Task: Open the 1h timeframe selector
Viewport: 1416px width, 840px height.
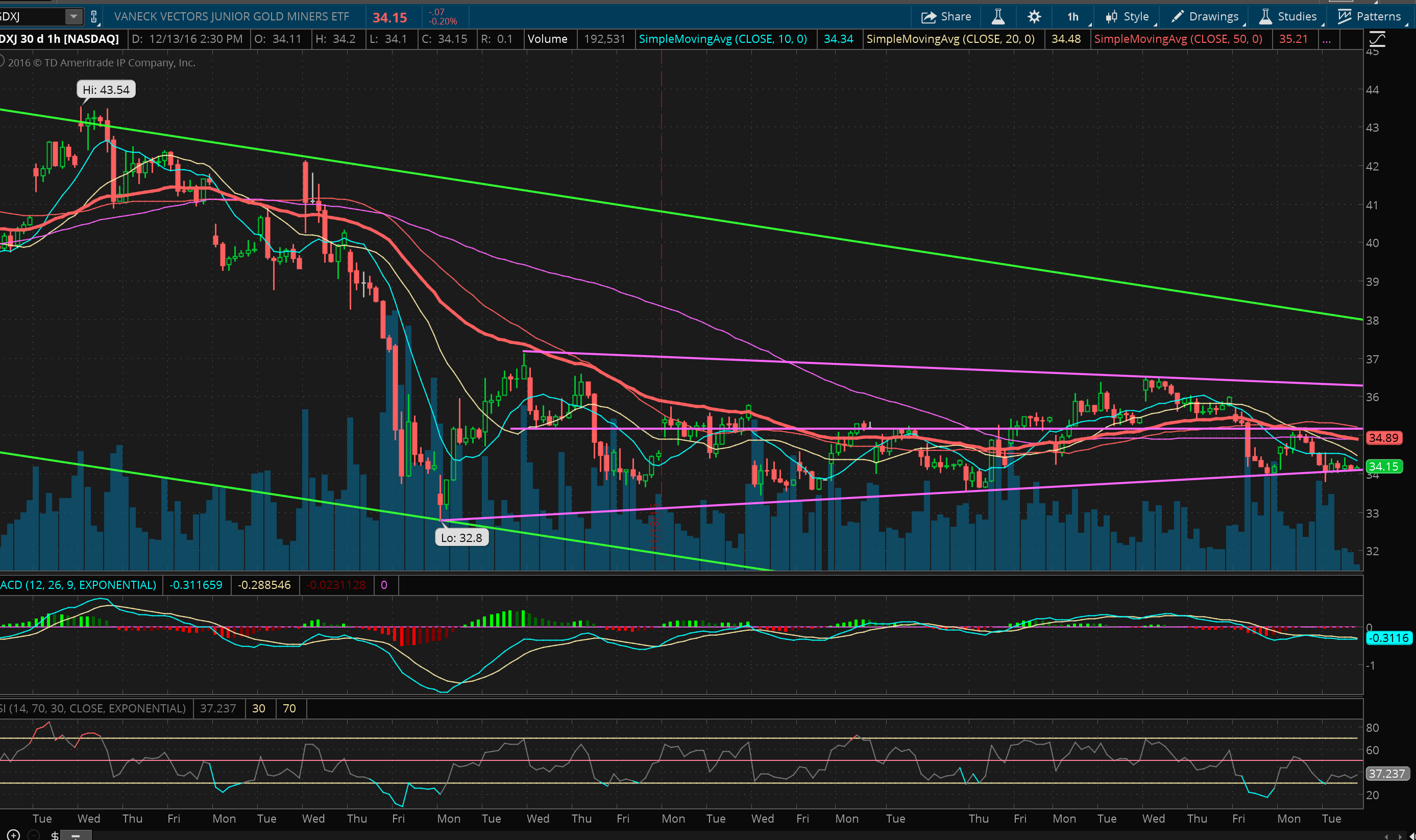Action: point(1073,16)
